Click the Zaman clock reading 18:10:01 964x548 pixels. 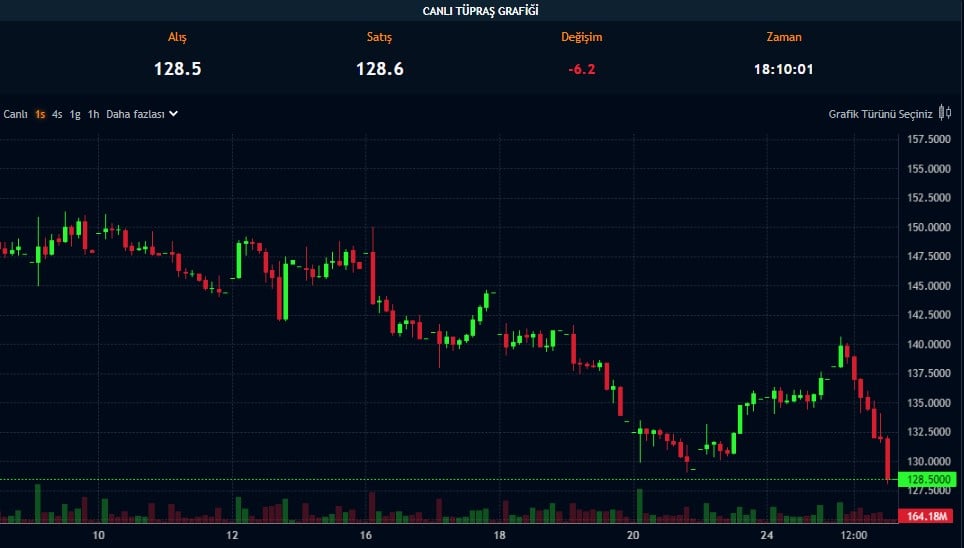(784, 69)
